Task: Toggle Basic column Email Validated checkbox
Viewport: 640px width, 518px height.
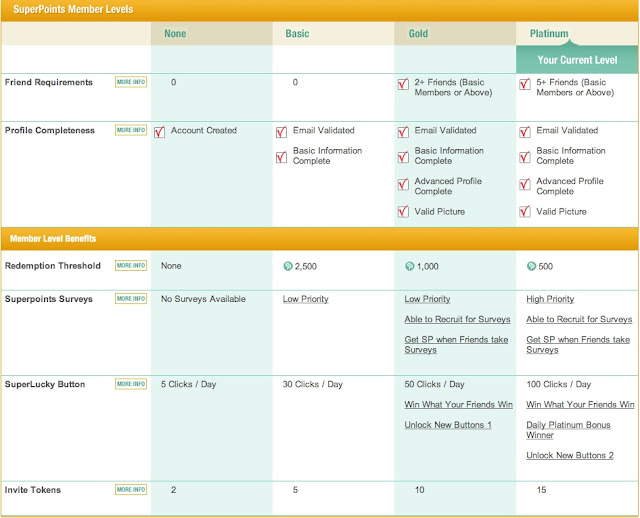Action: (281, 132)
